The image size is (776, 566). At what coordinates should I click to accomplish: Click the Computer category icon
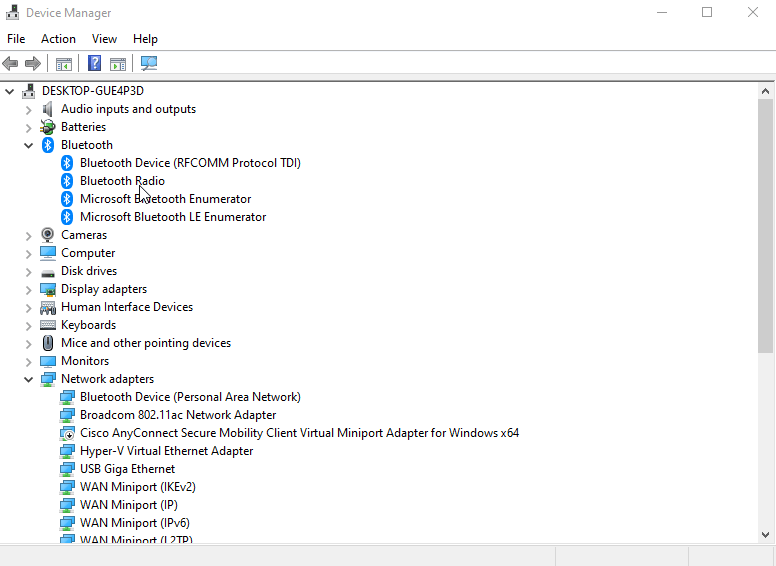click(x=48, y=253)
